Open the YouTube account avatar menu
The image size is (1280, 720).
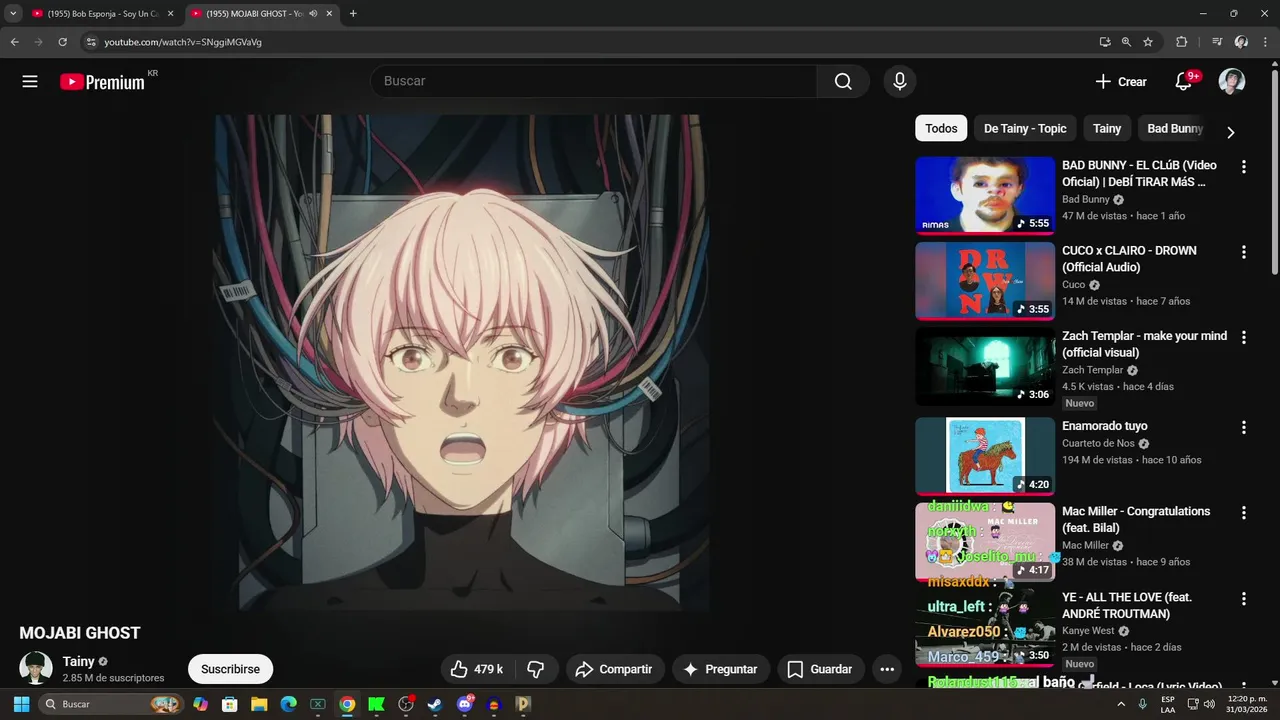pos(1232,82)
